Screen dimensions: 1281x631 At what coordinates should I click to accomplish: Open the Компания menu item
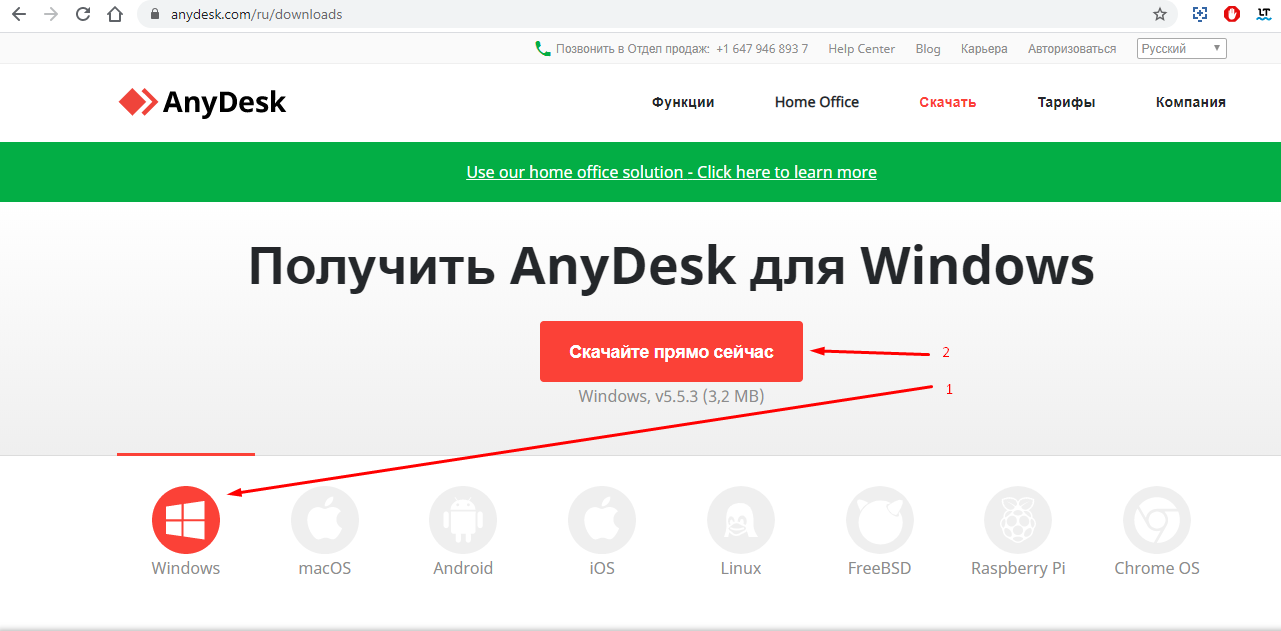click(x=1191, y=102)
